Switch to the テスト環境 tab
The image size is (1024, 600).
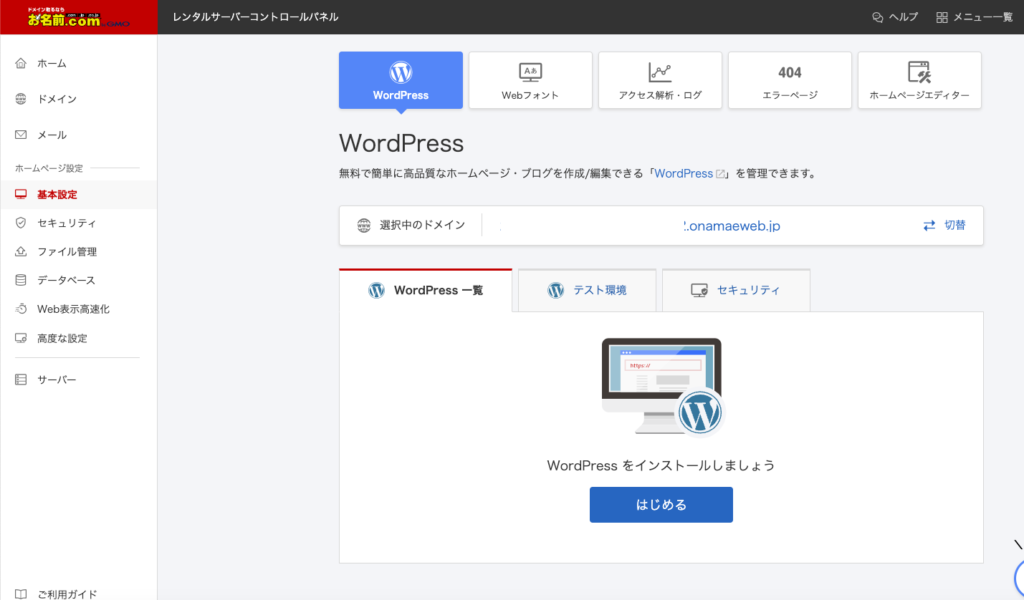(x=587, y=291)
